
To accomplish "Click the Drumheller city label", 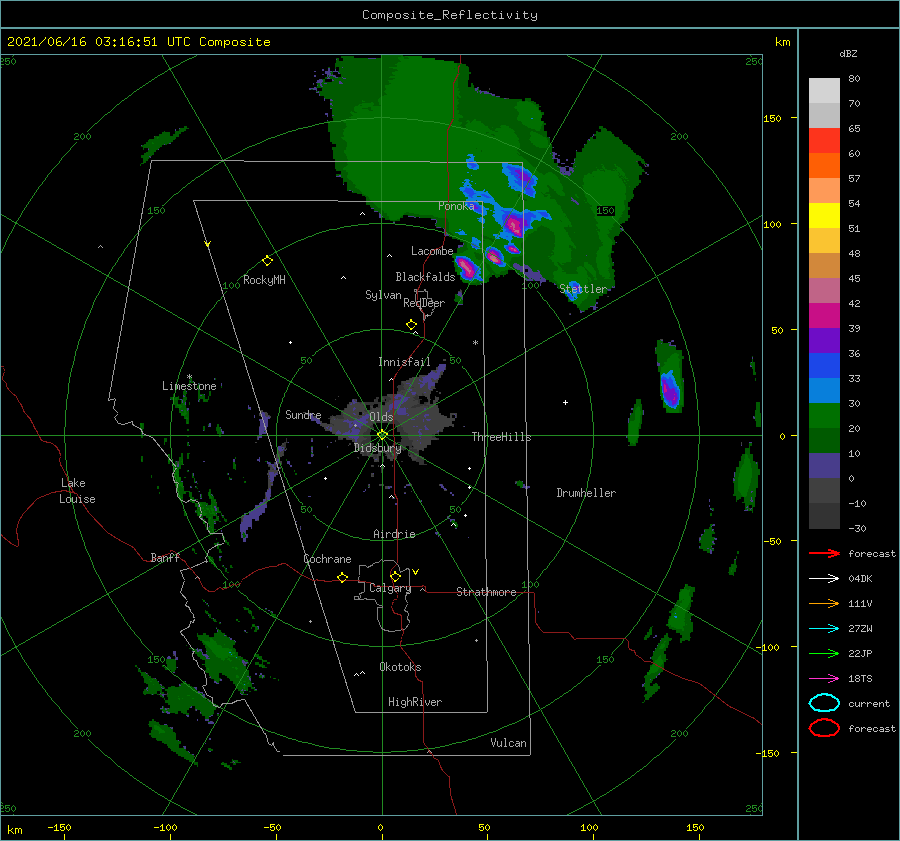I will point(586,493).
